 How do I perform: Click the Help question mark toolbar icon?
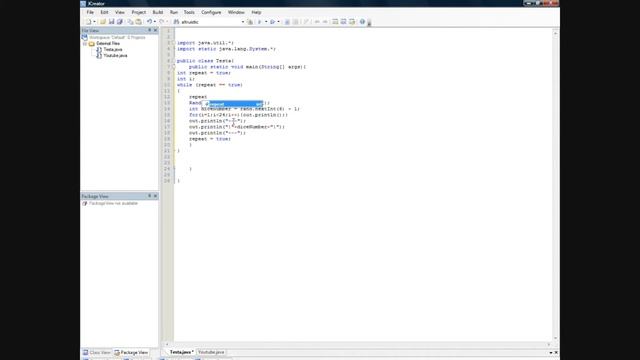pyautogui.click(x=362, y=22)
